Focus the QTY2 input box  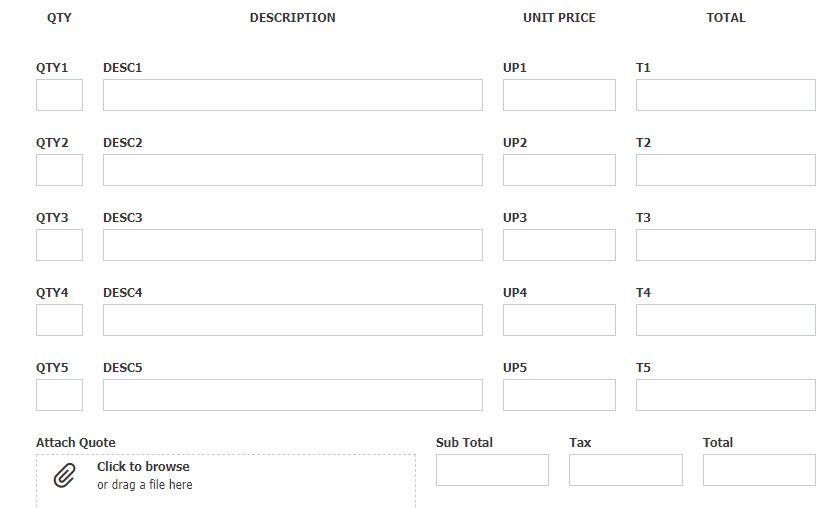(x=59, y=170)
